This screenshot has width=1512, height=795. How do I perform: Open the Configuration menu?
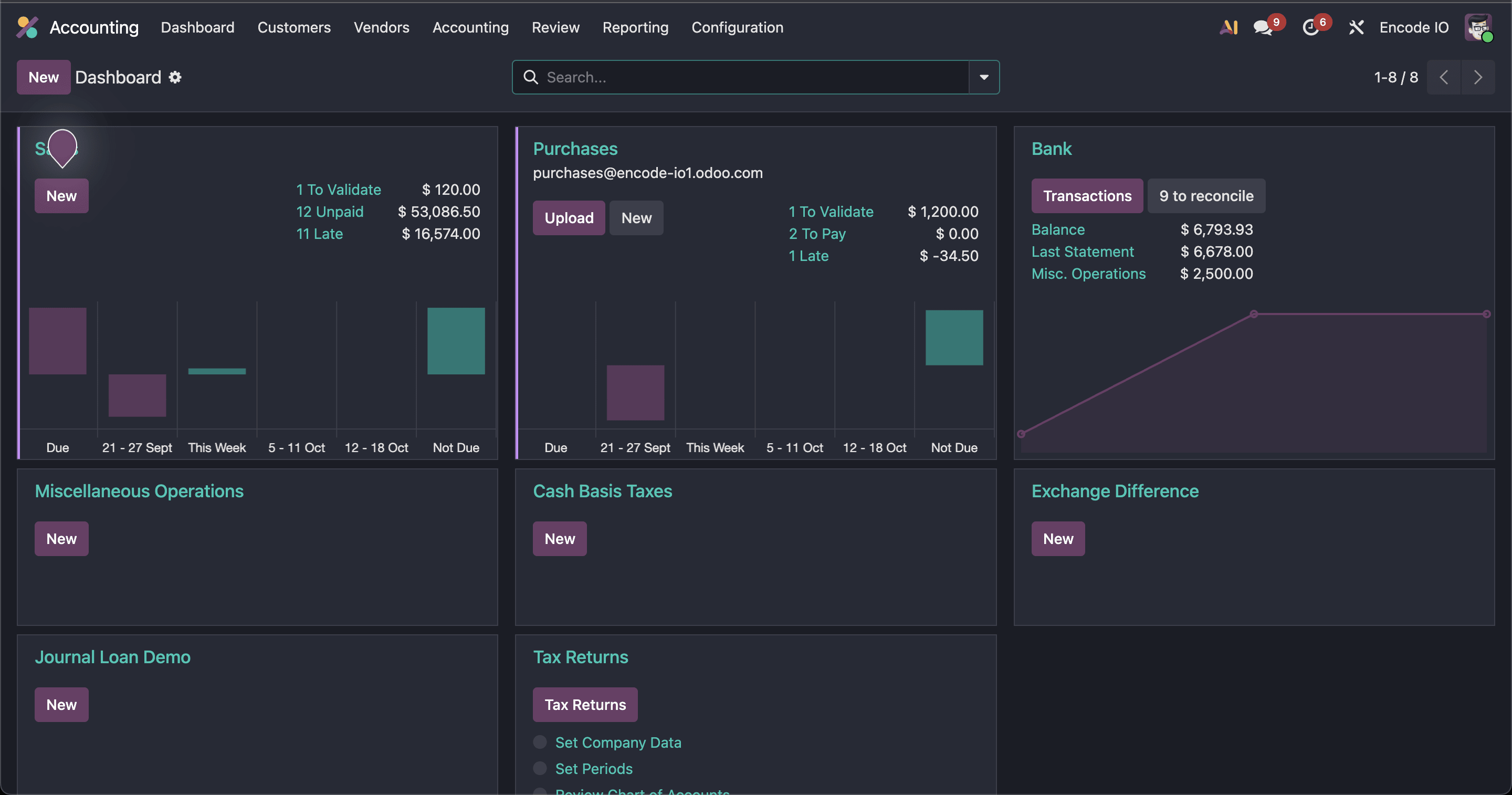[737, 28]
